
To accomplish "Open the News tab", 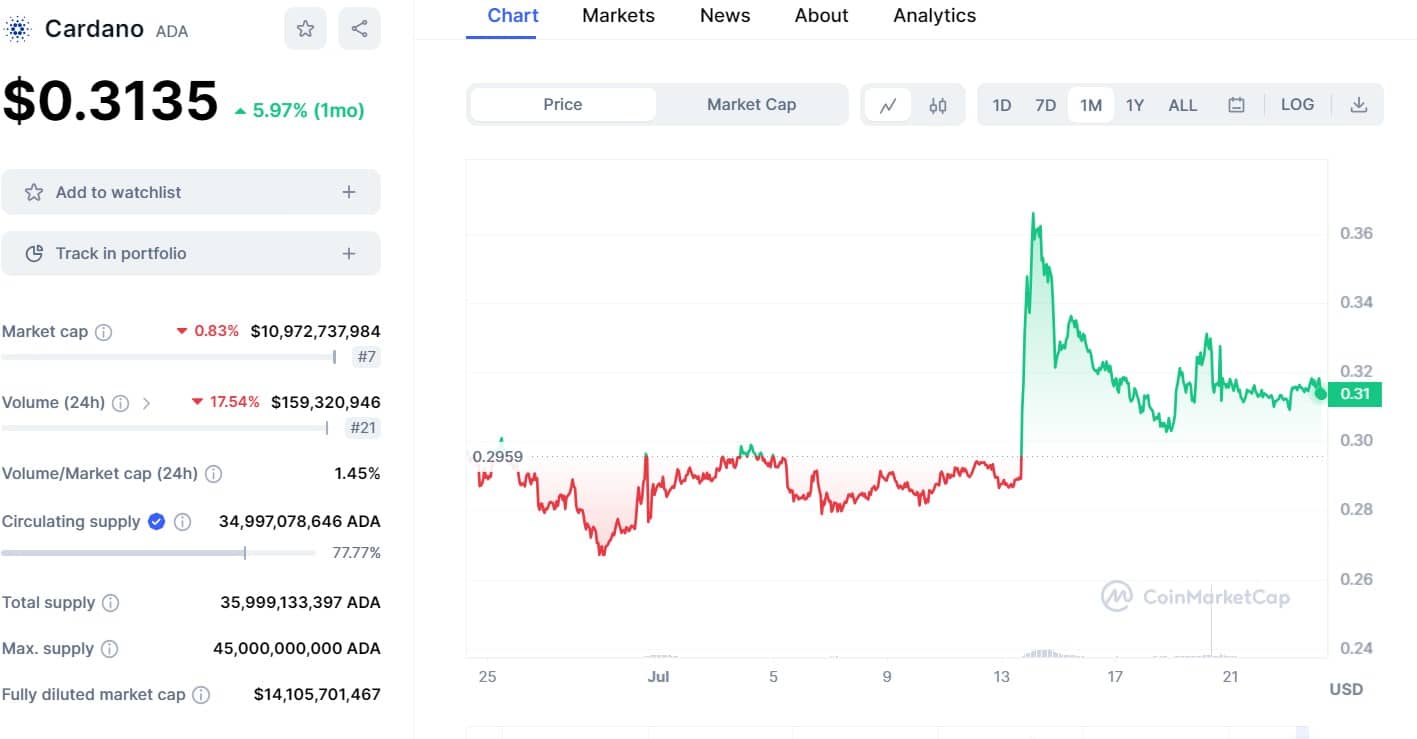I will (725, 16).
